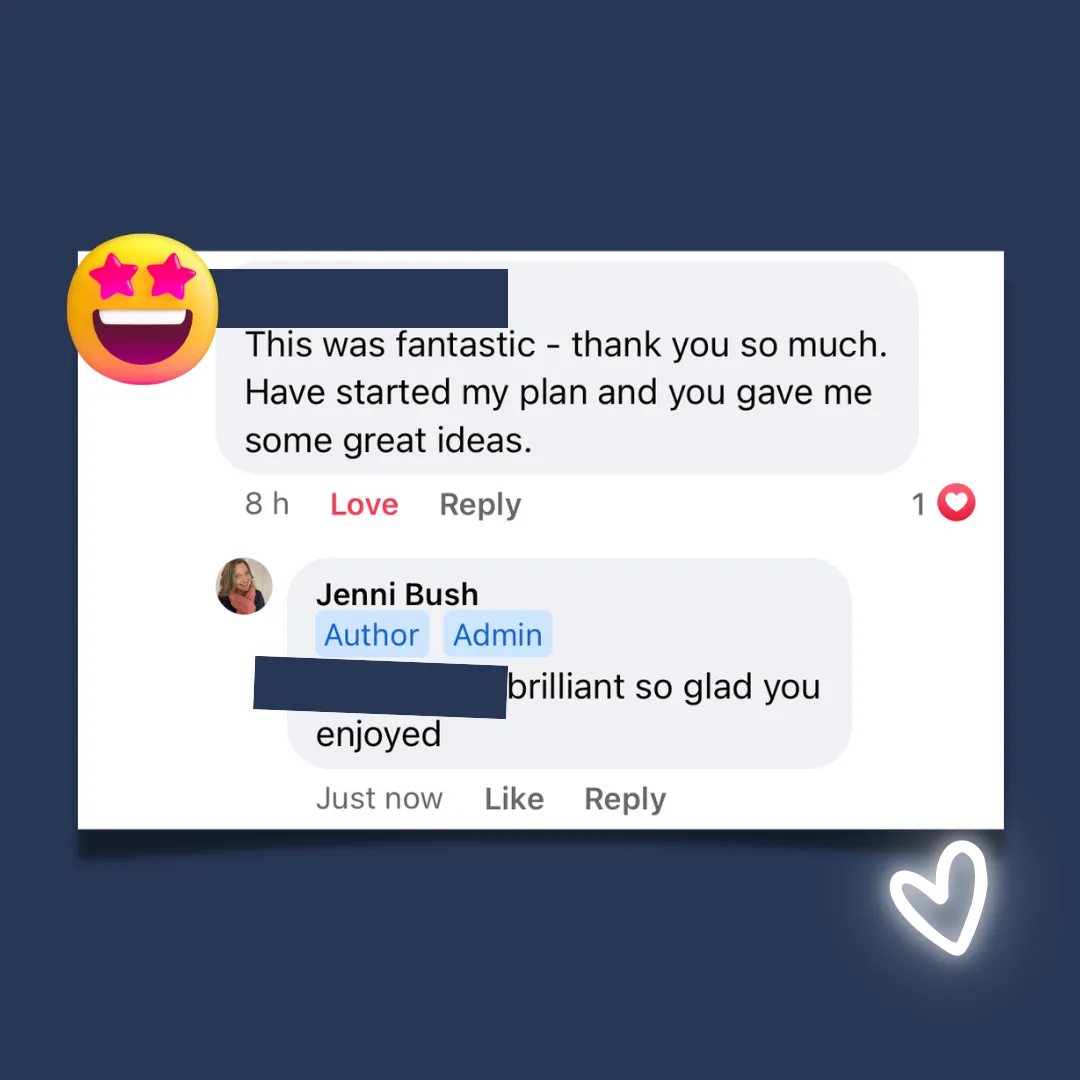Click the white outlined heart doodle

939,898
